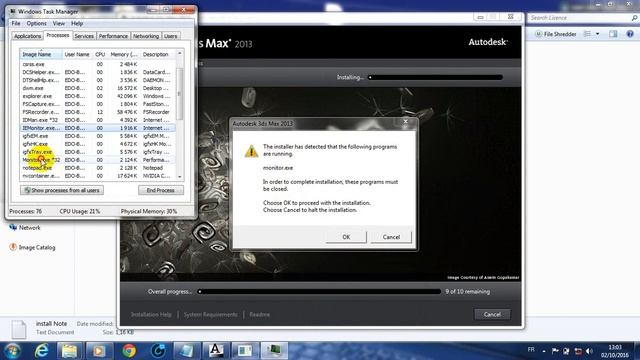This screenshot has width=640, height=360.
Task: Open Autodesk installer 'A' taskbar icon
Action: 216,351
